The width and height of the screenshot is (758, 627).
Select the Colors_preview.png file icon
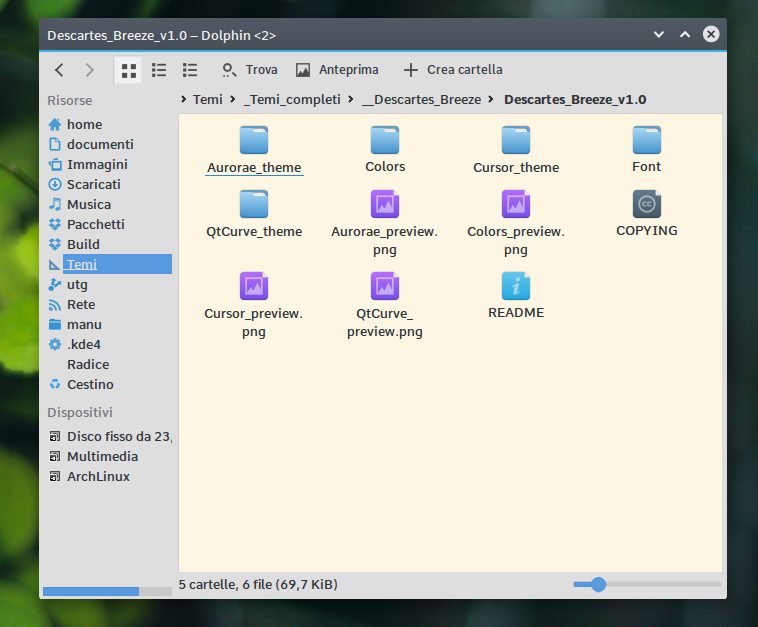tap(516, 204)
